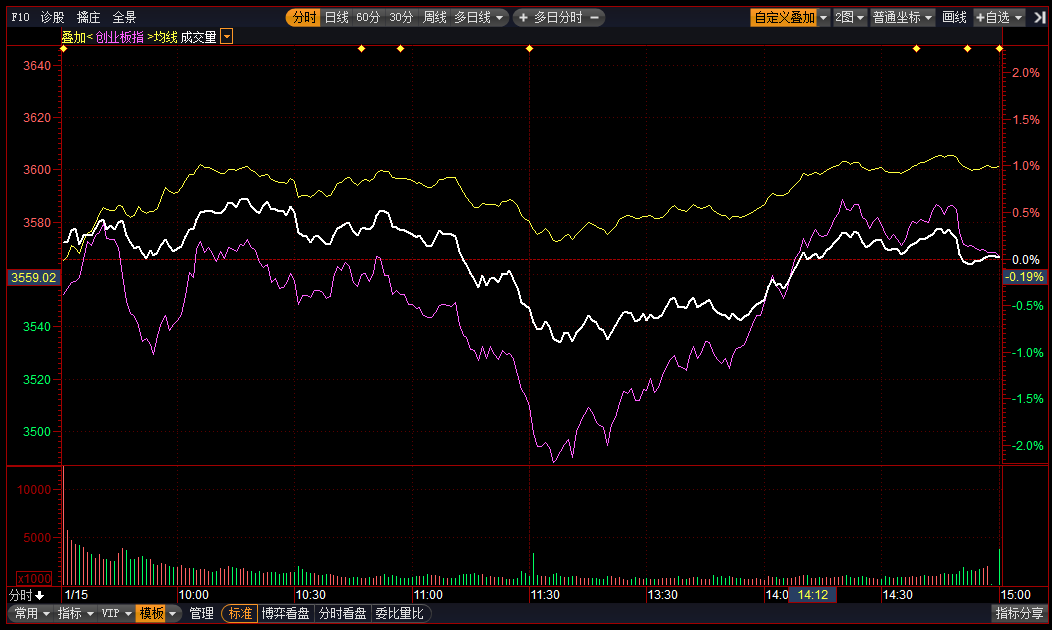Open the +自选 watchlist dropdown
The height and width of the screenshot is (630, 1052).
click(x=999, y=17)
